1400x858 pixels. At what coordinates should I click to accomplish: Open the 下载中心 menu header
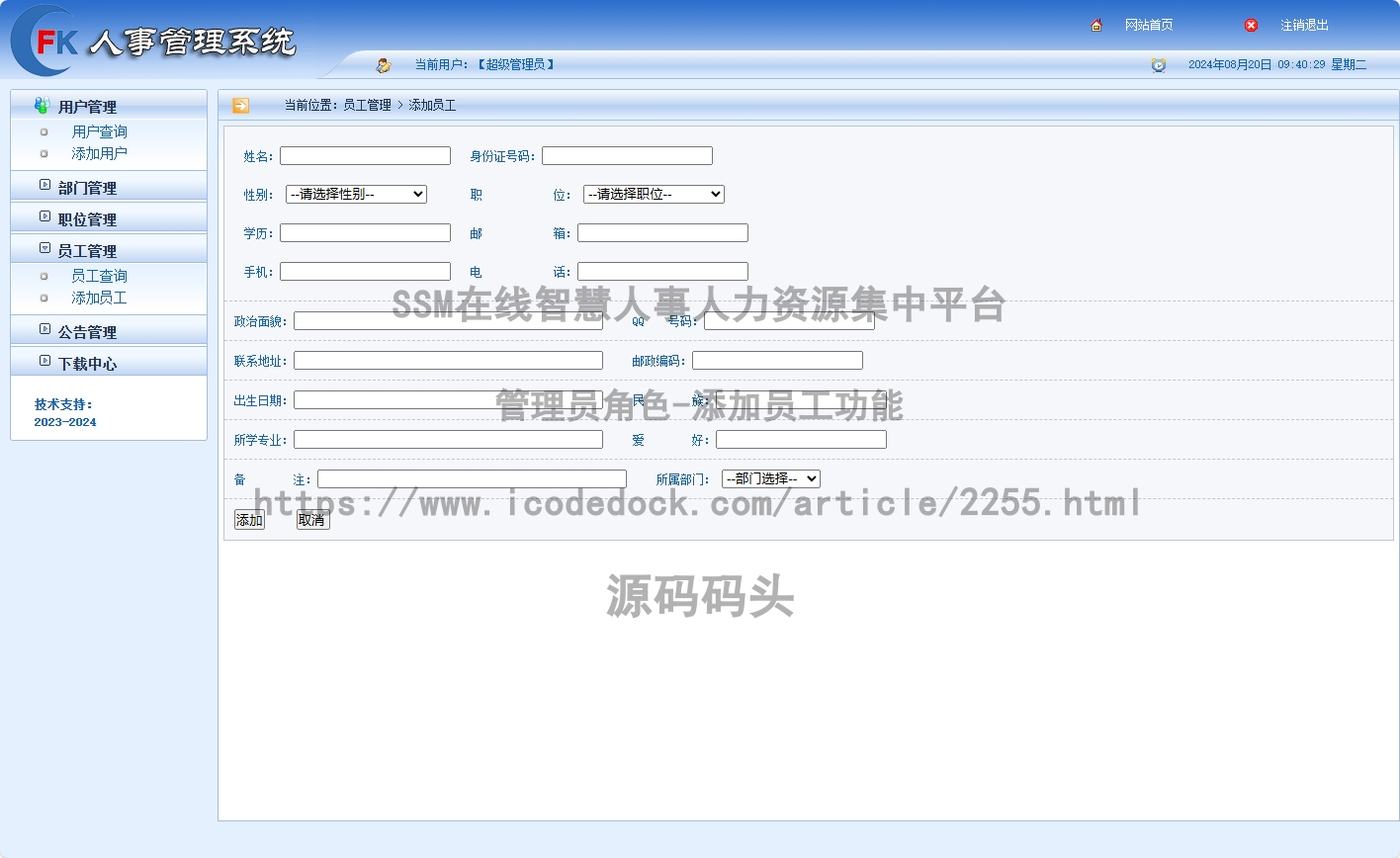(109, 362)
